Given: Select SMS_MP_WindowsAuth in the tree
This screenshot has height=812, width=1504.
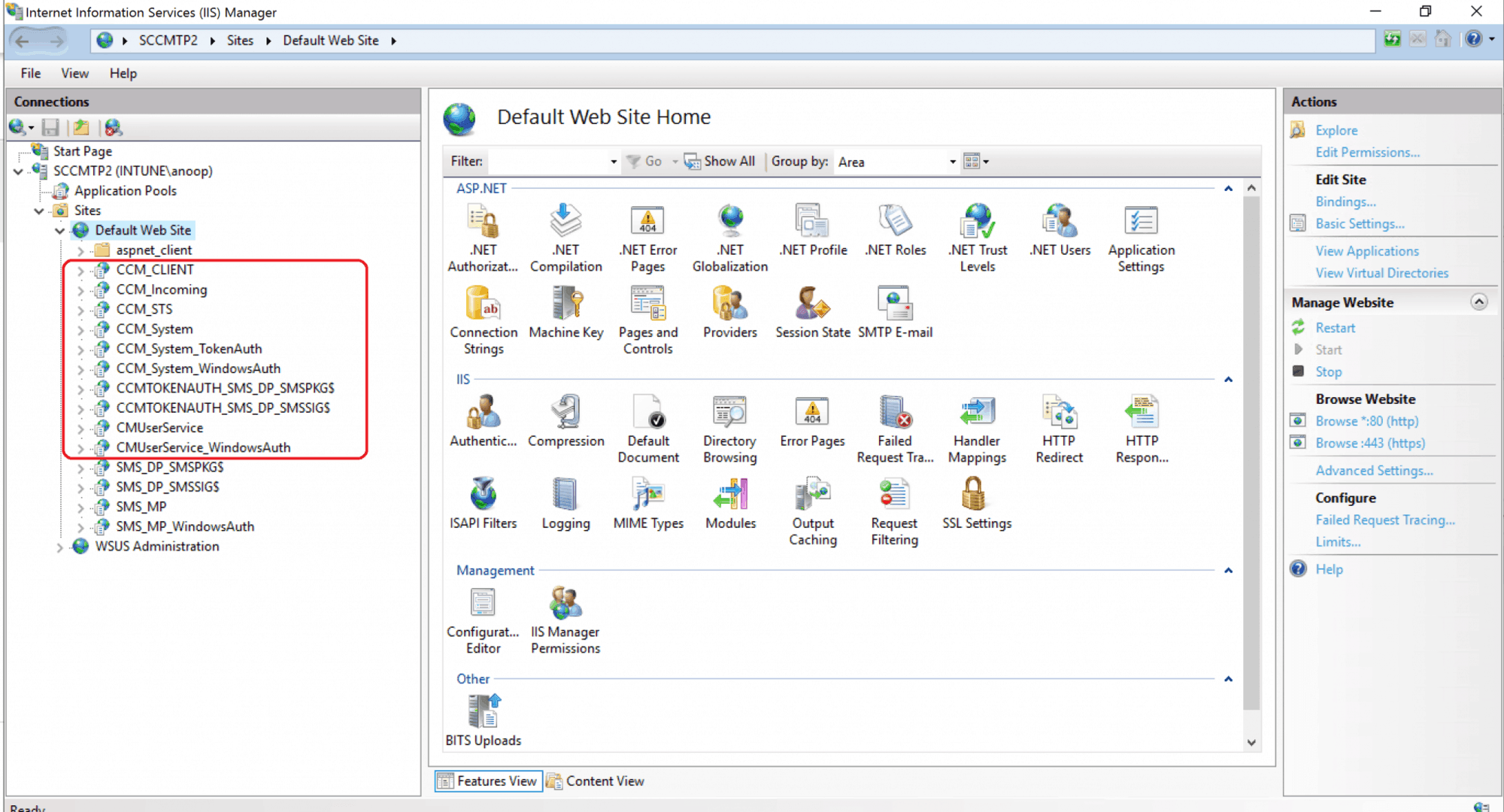Looking at the screenshot, I should [x=185, y=527].
